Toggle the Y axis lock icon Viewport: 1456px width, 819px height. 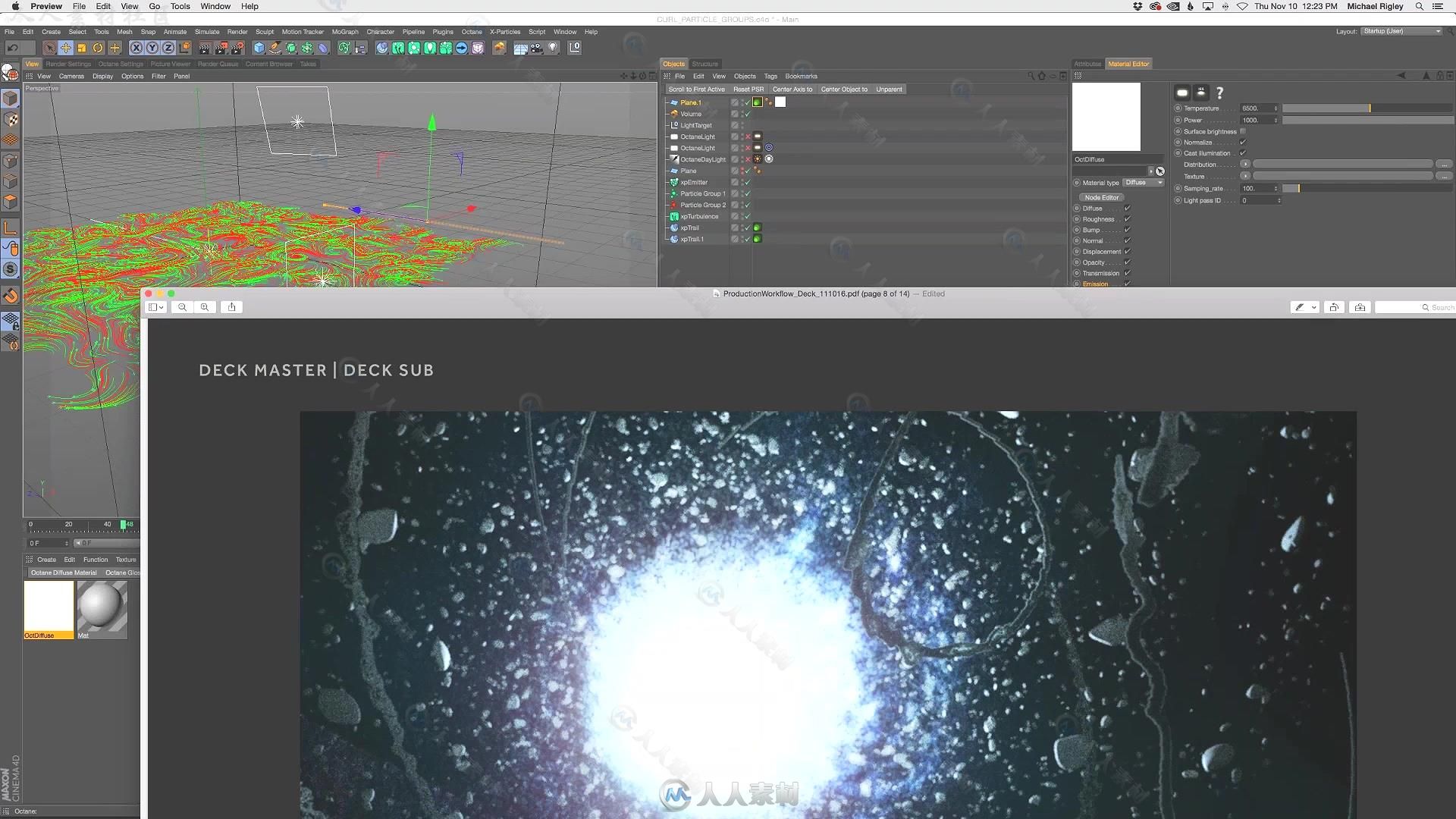coord(152,48)
